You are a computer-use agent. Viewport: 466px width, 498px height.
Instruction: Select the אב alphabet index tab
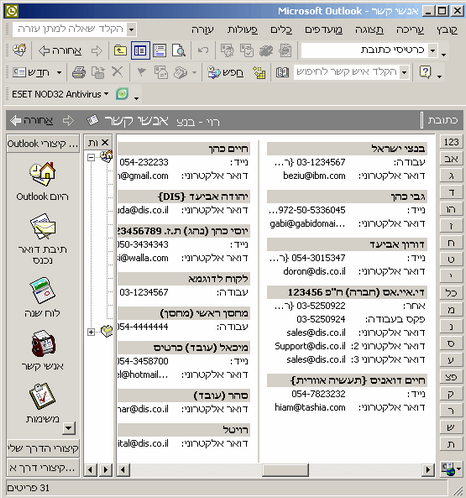(451, 159)
